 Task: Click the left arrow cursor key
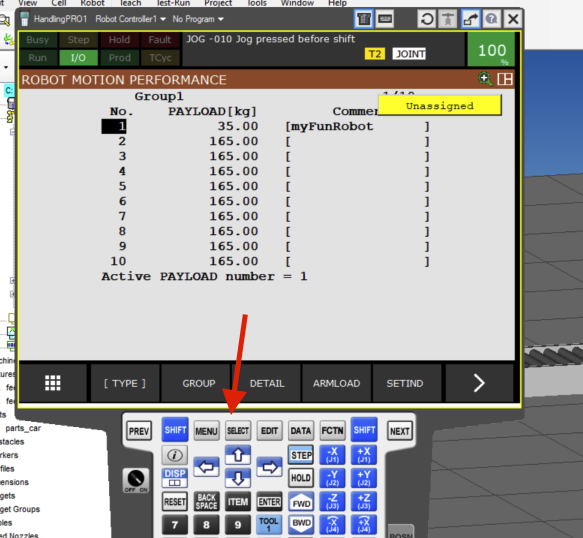coord(206,467)
